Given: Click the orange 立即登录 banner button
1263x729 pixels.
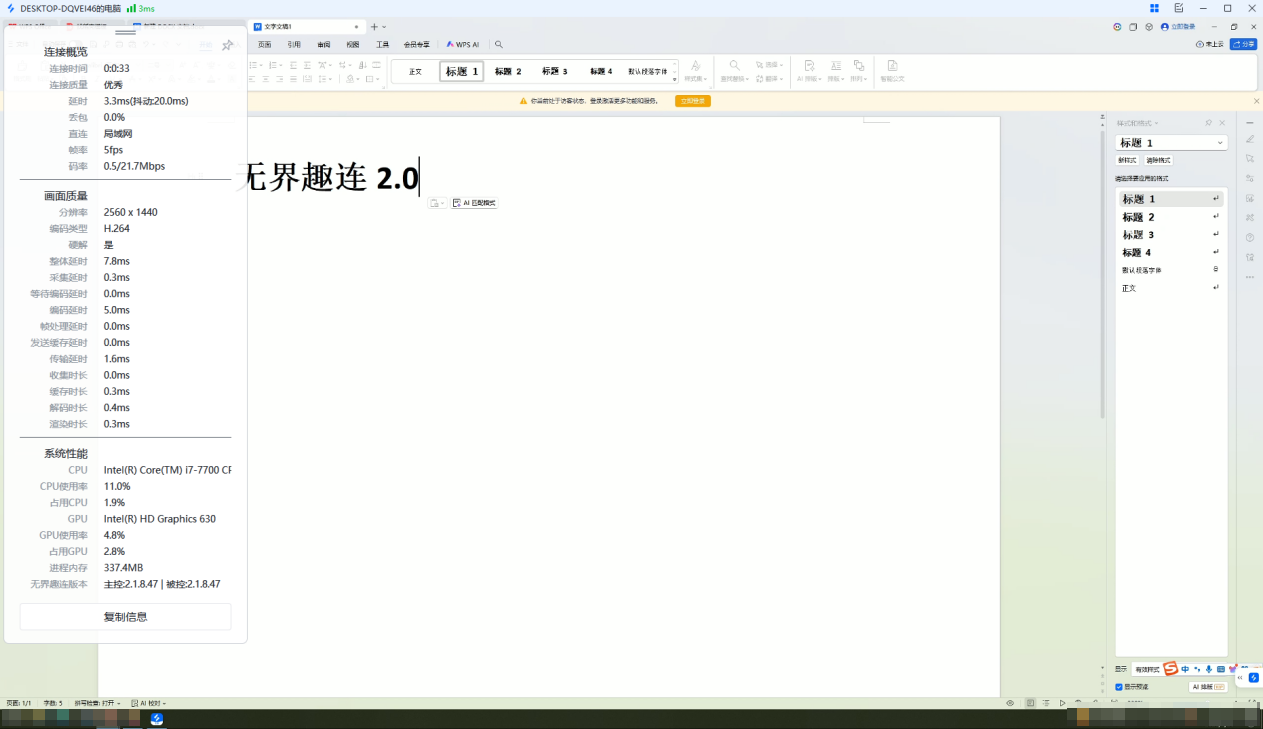Looking at the screenshot, I should tap(692, 101).
